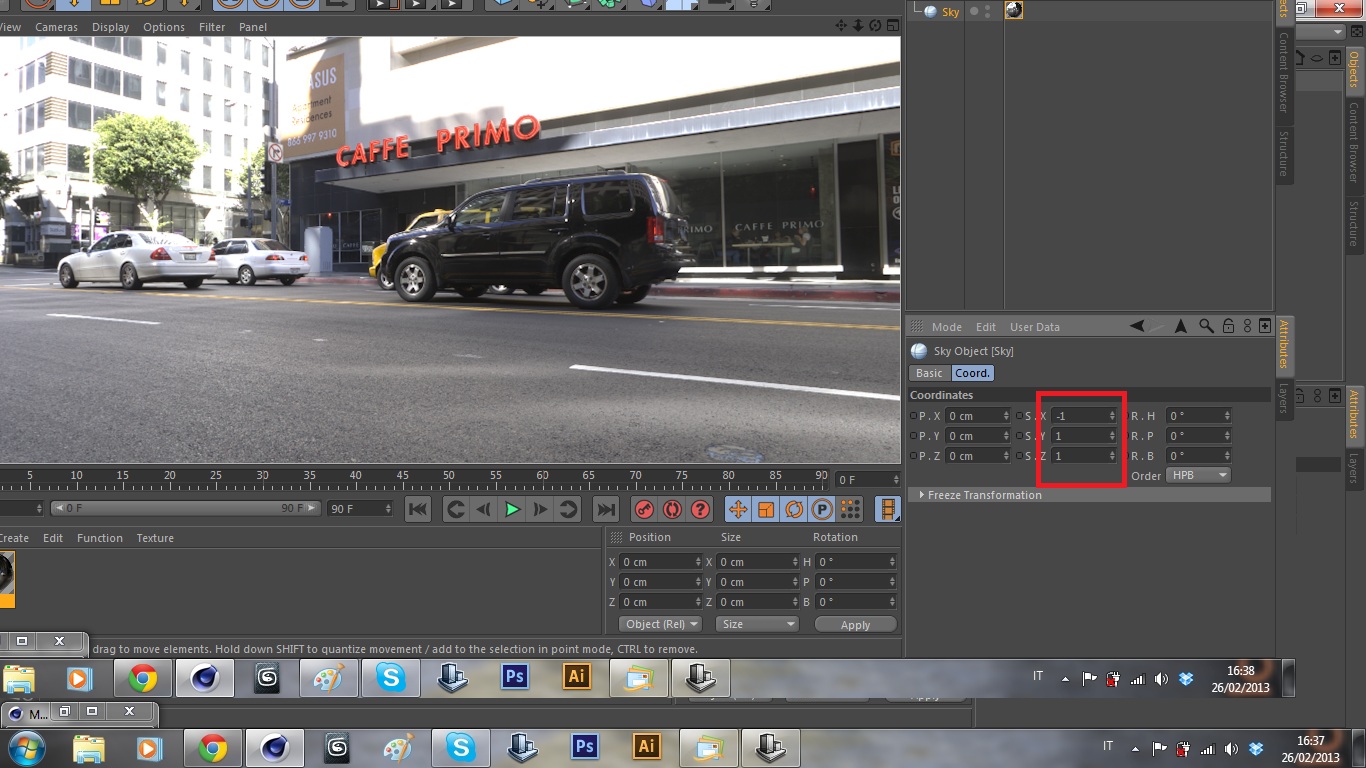Screen dimensions: 1366x768
Task: Open the rotation Order HPB dropdown
Action: click(x=1198, y=475)
